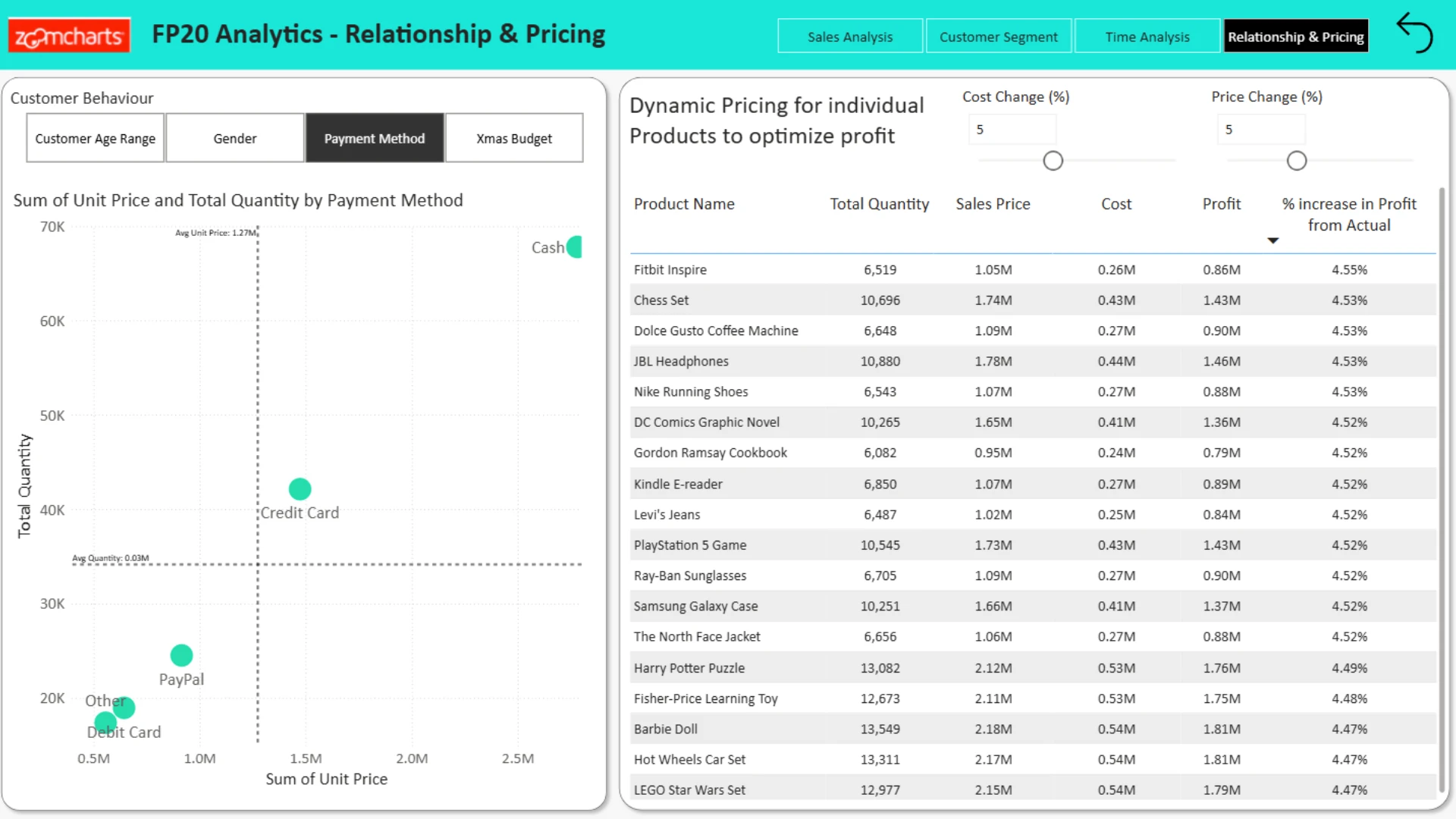The width and height of the screenshot is (1456, 819).
Task: Click the Sum of Unit Price axis title
Action: pos(326,779)
